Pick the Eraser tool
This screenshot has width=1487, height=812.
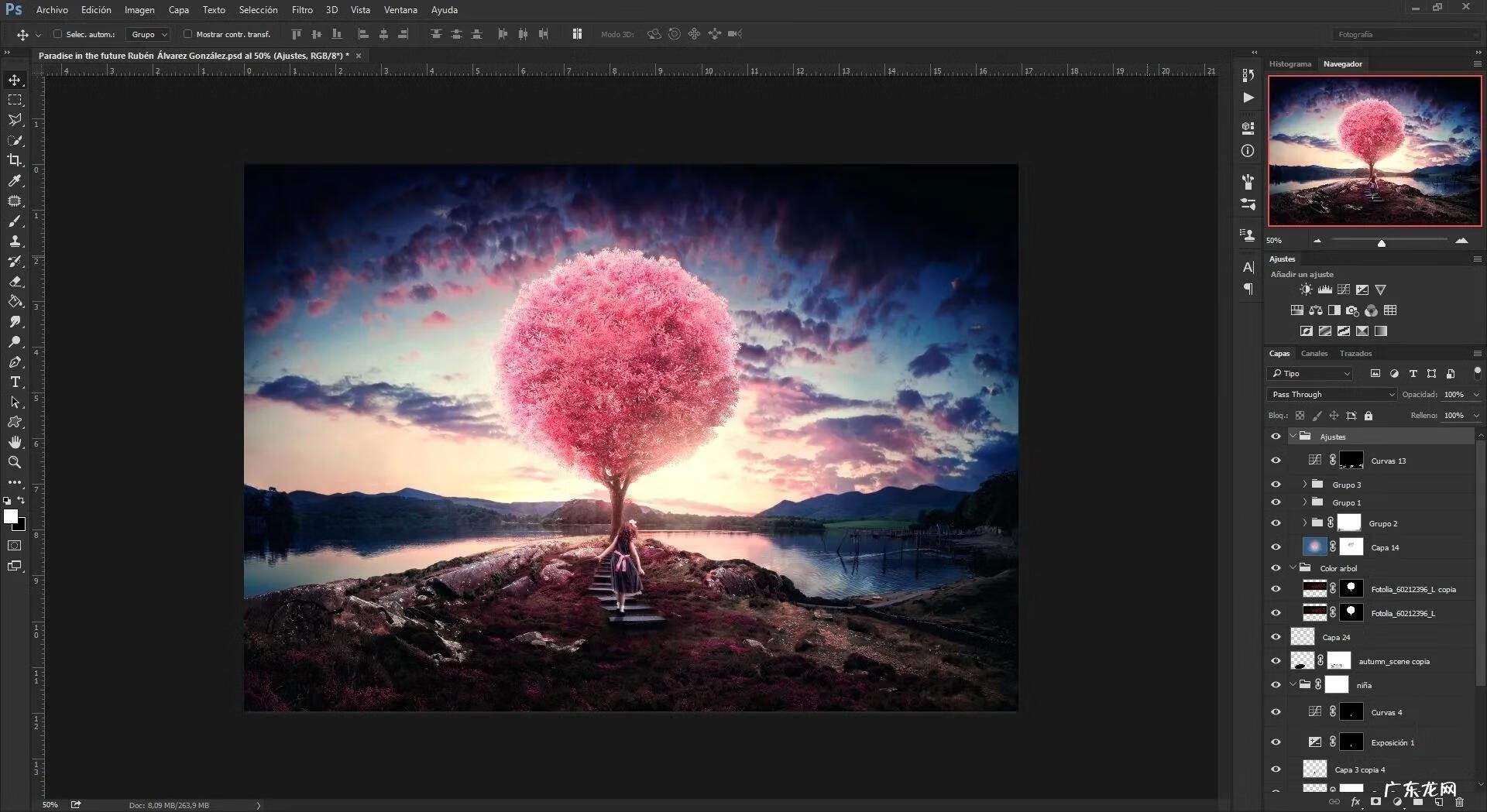coord(15,282)
